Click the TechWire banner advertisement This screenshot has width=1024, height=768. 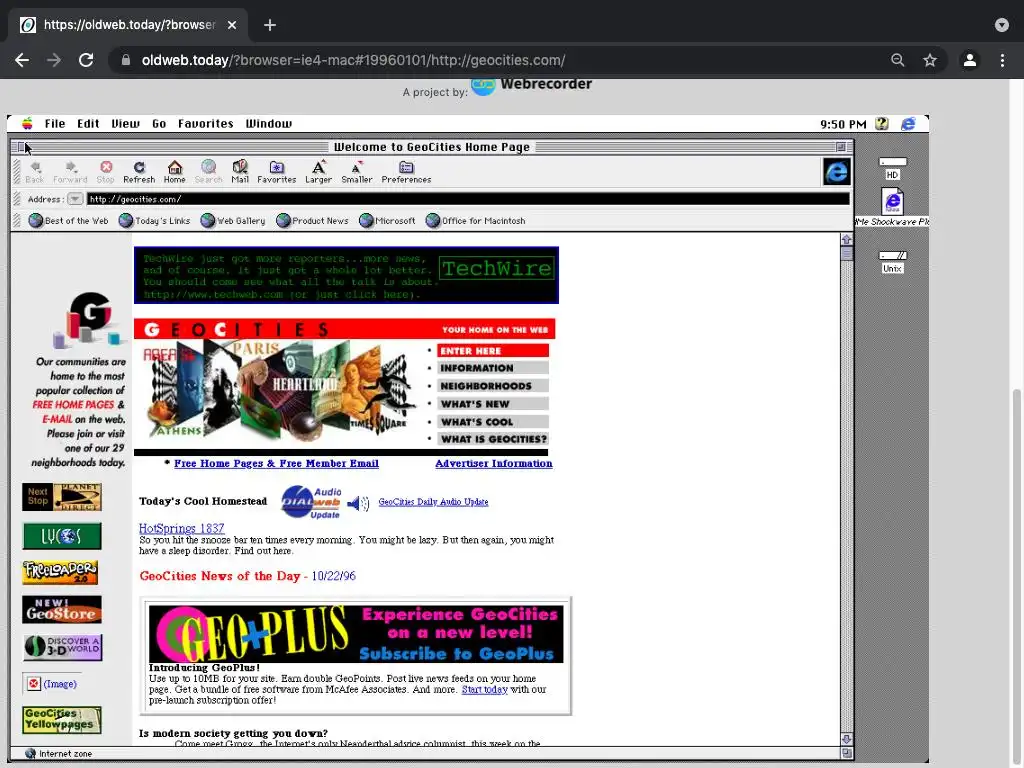coord(346,275)
